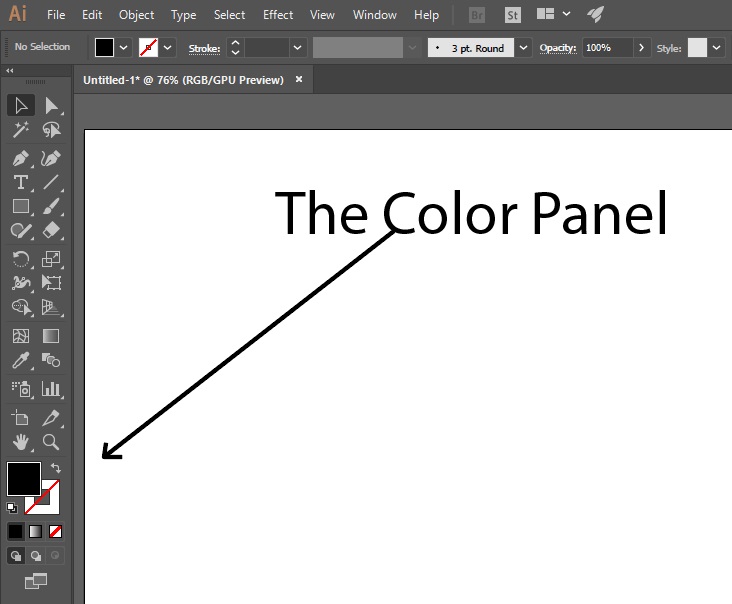Choose the Rectangle tool
Viewport: 732px width, 604px height.
20,207
